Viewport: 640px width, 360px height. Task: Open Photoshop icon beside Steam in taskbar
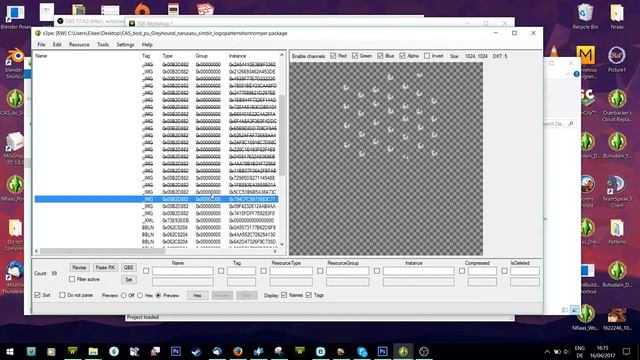coord(176,351)
